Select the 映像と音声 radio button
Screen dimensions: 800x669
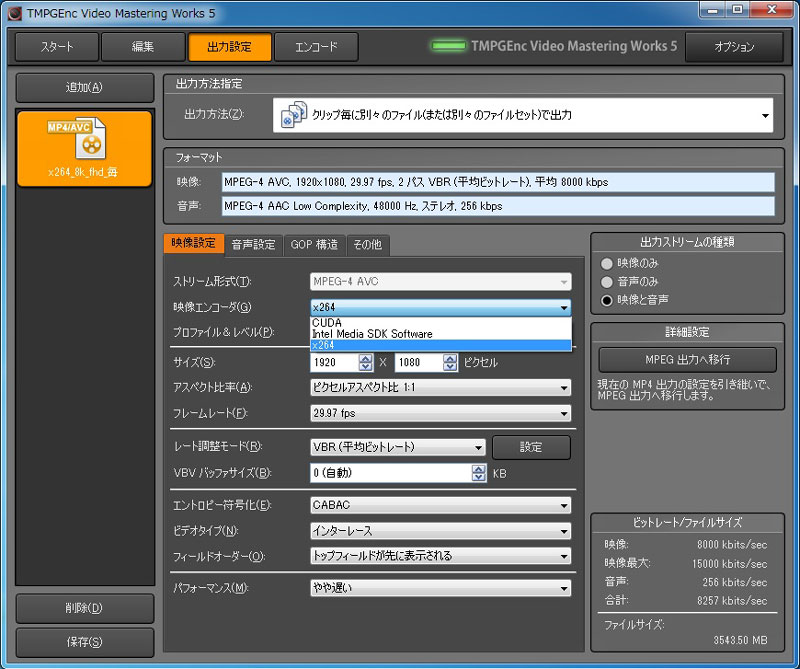pyautogui.click(x=606, y=299)
